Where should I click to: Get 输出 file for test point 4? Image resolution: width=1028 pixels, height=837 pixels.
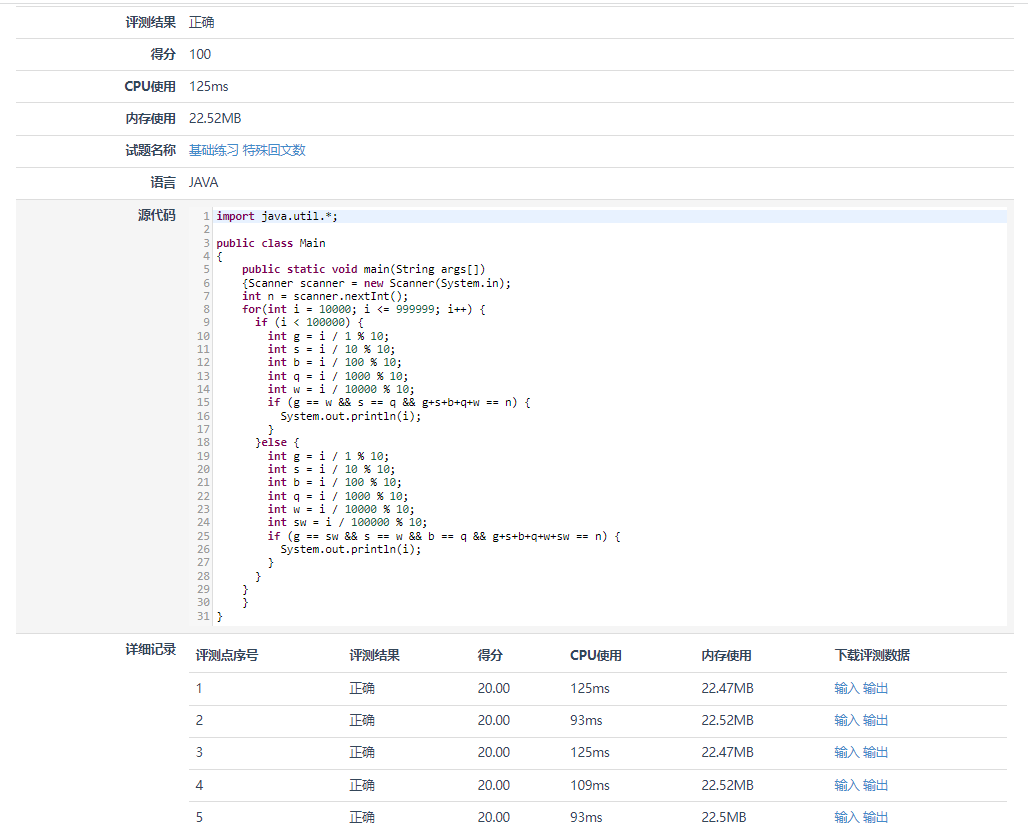click(x=875, y=785)
